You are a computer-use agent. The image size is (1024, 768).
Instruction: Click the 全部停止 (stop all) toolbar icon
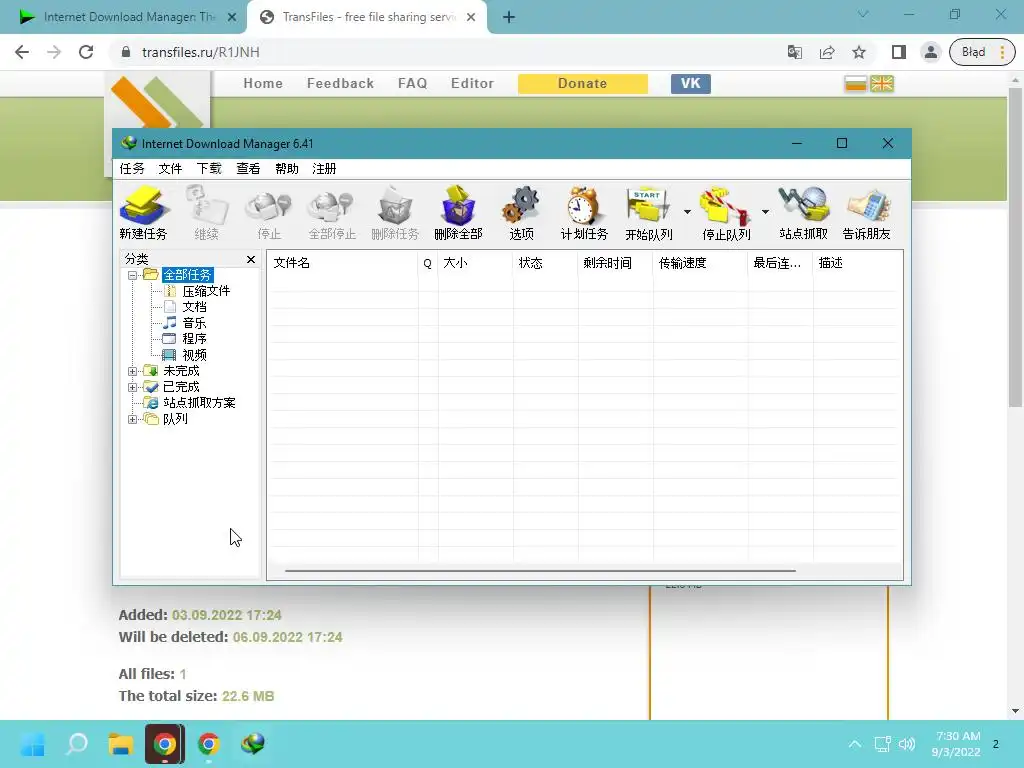click(332, 212)
